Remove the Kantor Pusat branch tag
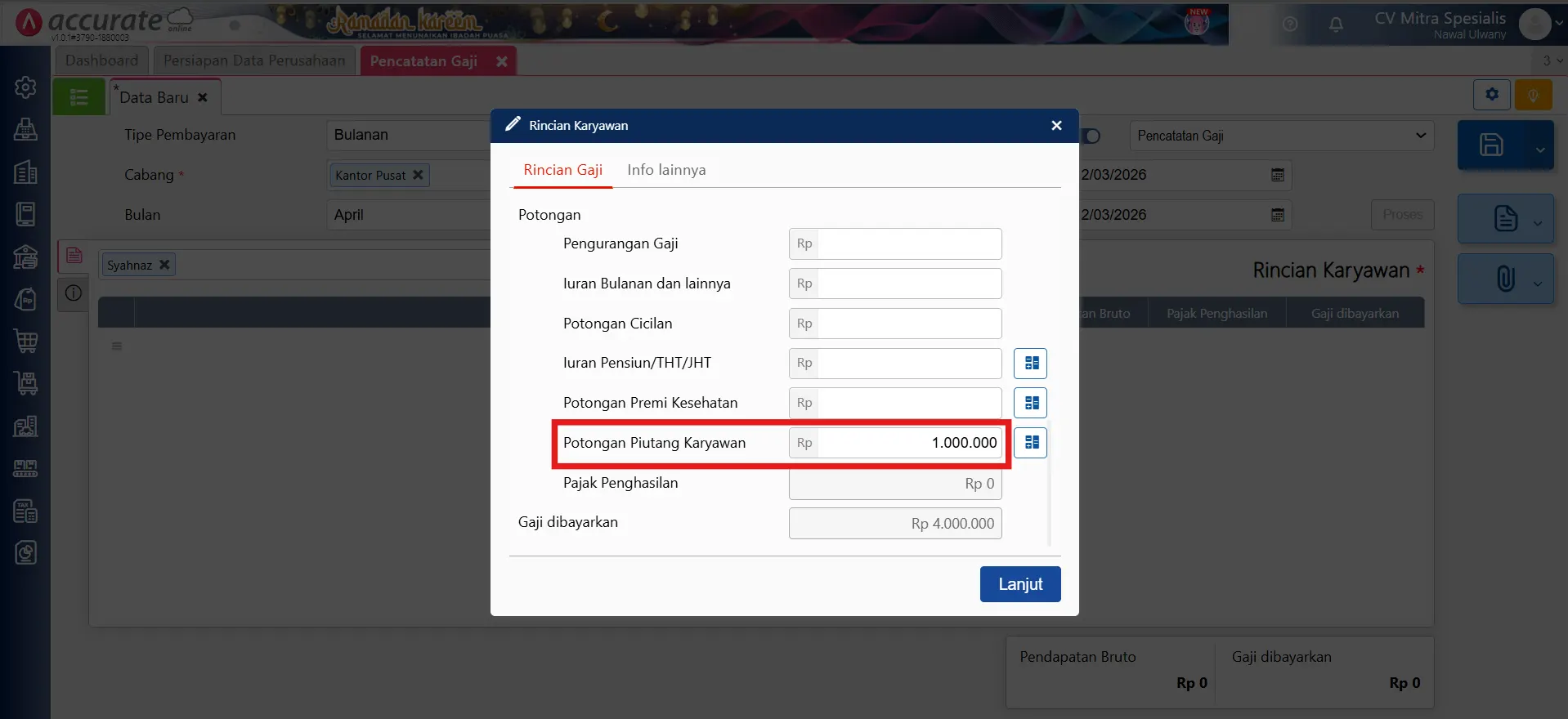Image resolution: width=1568 pixels, height=719 pixels. [x=418, y=175]
